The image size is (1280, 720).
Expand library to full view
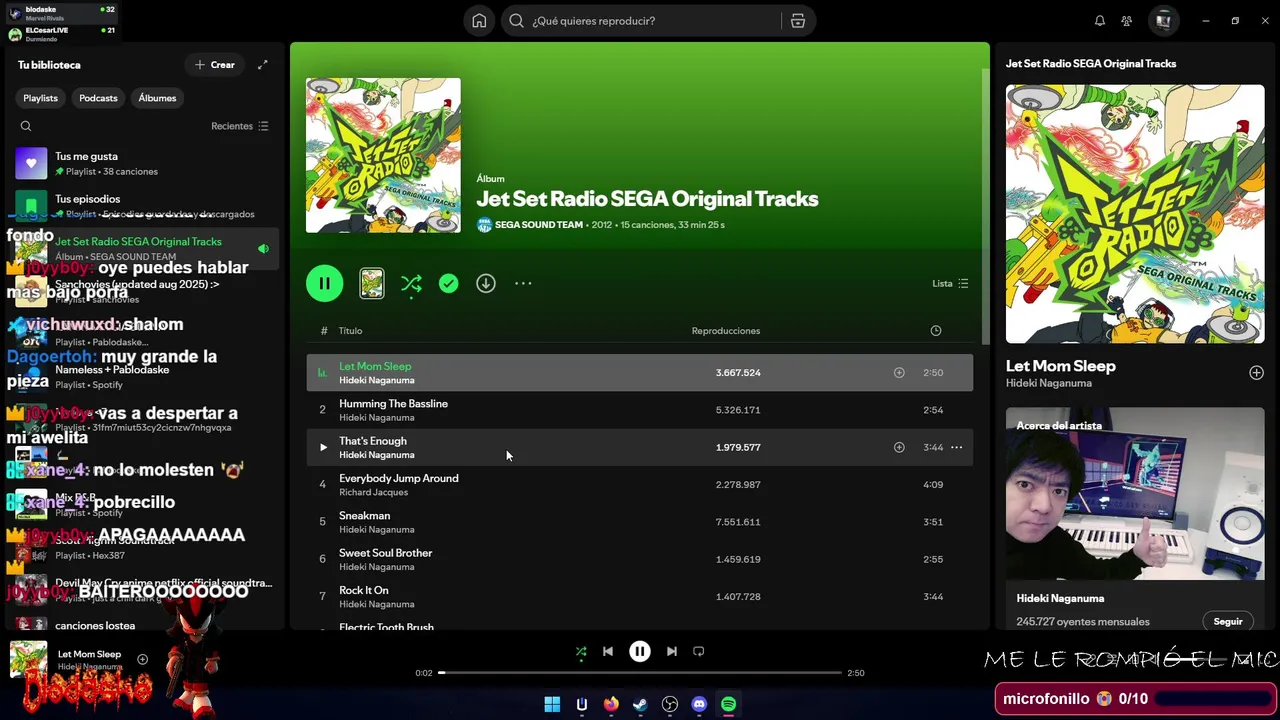click(263, 65)
